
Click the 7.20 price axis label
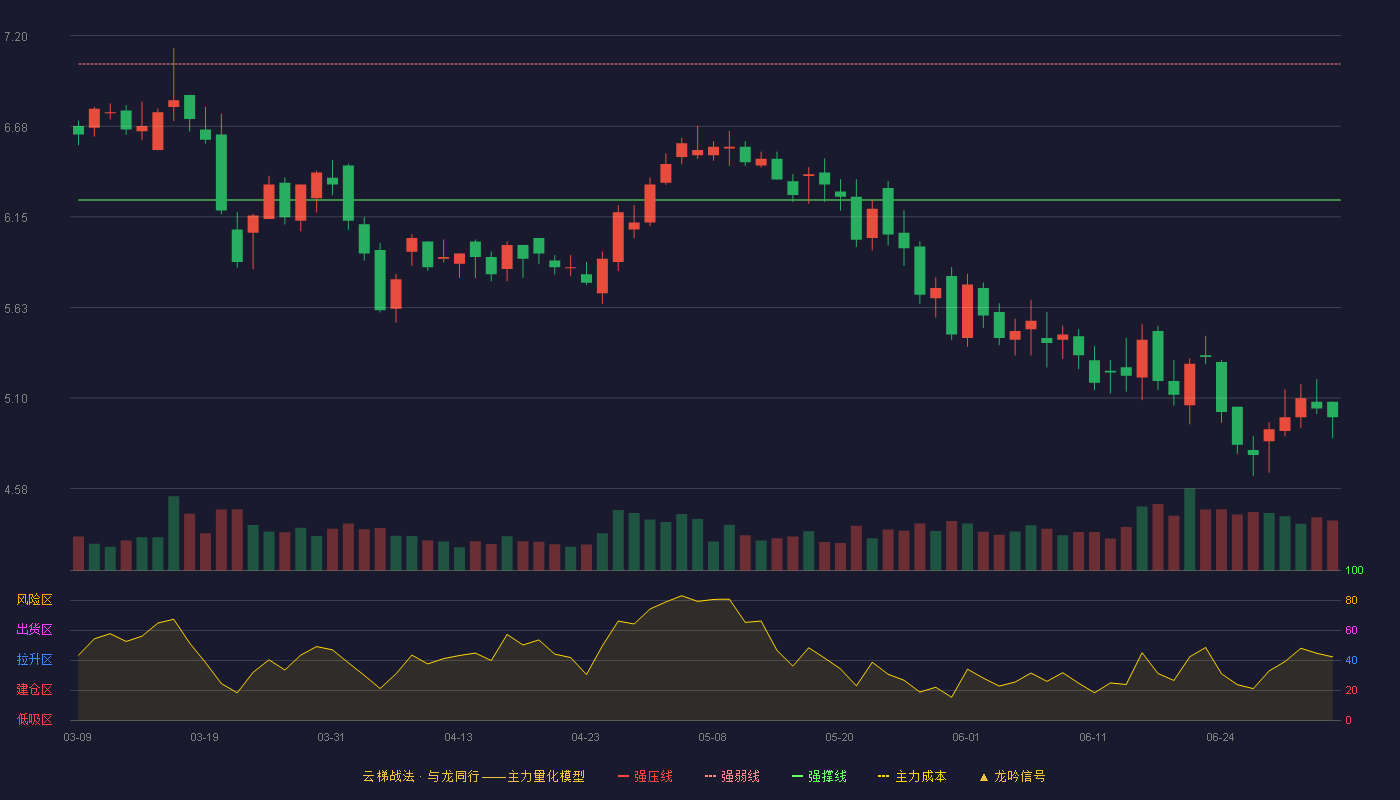pyautogui.click(x=16, y=37)
